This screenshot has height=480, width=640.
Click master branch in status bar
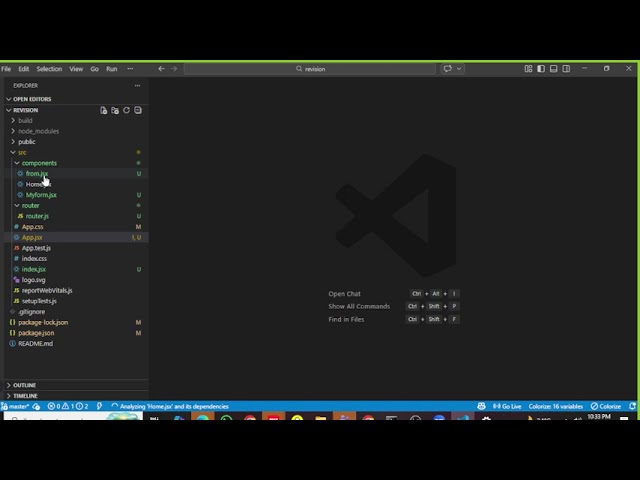[x=15, y=407]
